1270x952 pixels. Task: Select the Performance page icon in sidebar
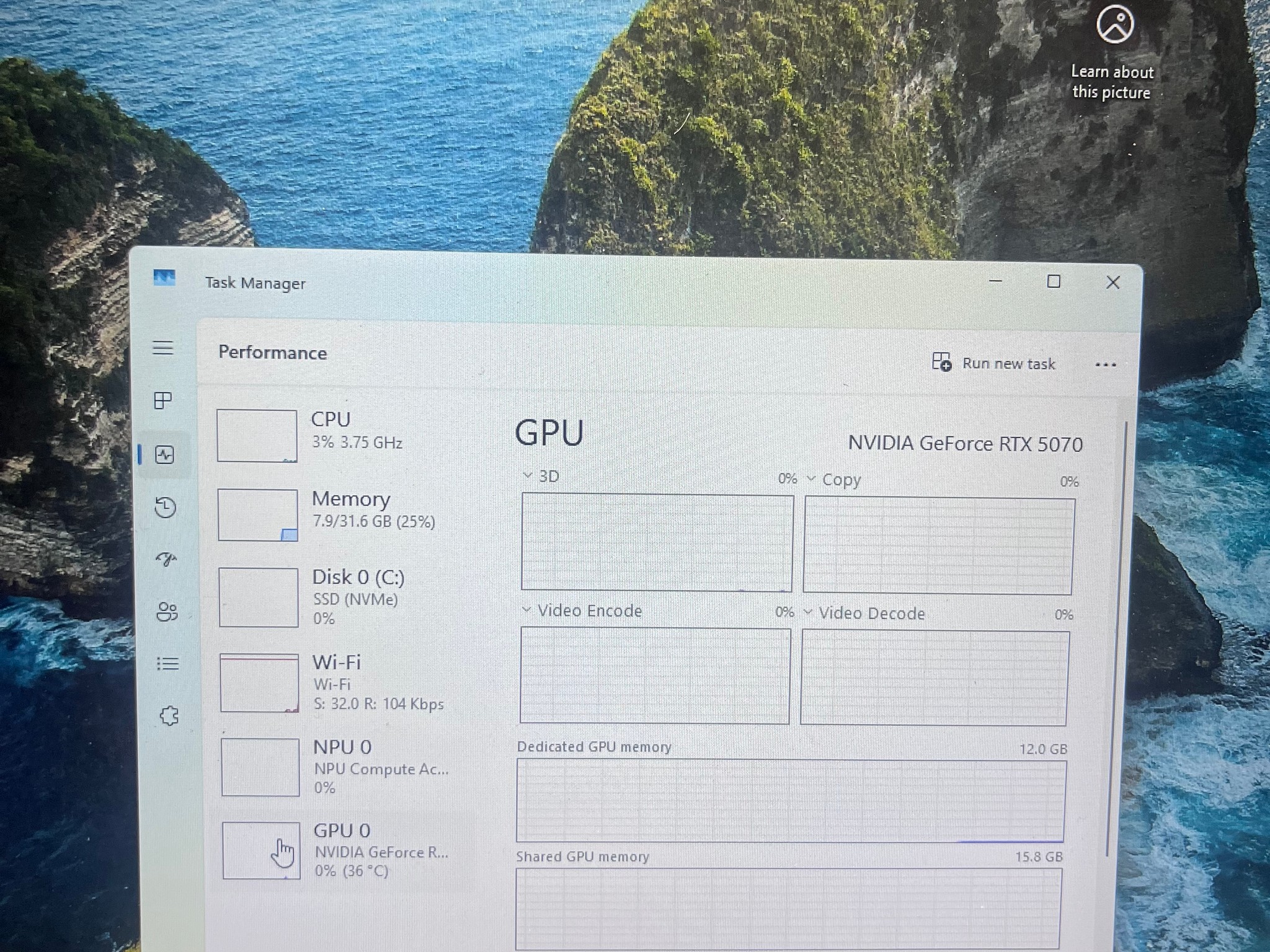[164, 456]
